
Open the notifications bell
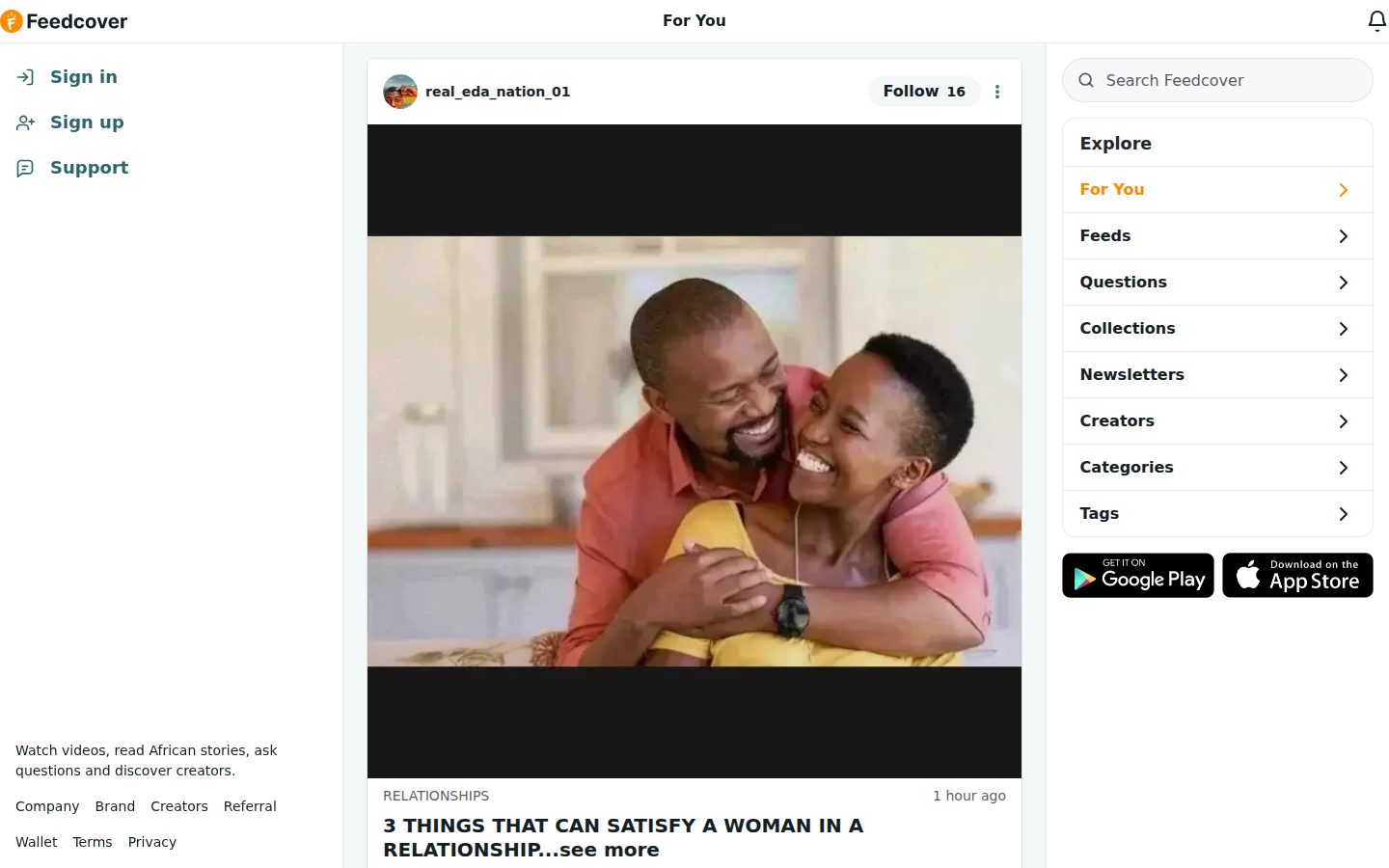coord(1377,21)
